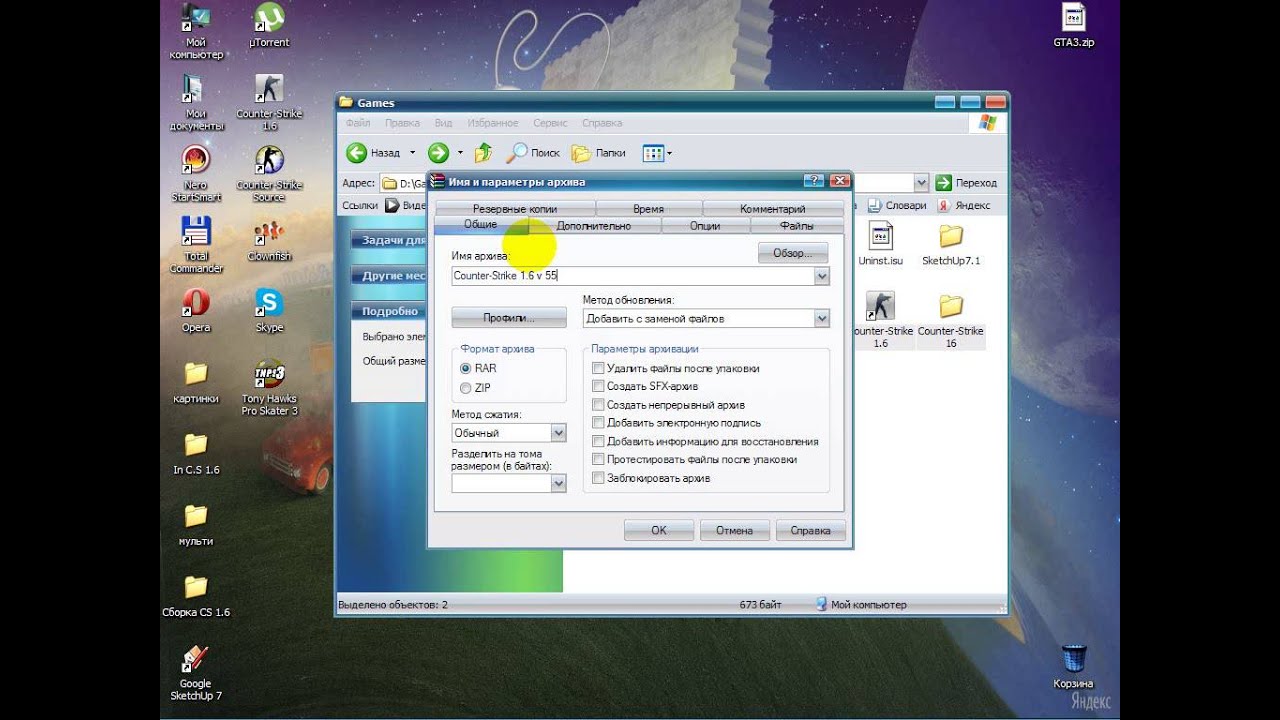Enable Создать непрерывный архив option

[x=598, y=405]
